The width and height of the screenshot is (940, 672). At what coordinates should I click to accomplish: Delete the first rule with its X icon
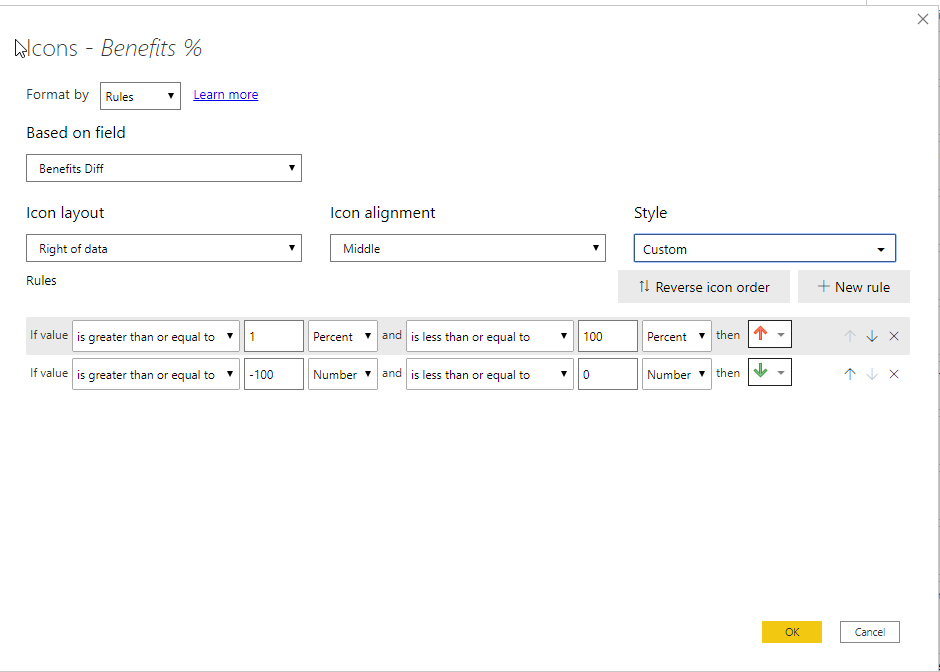[x=894, y=336]
